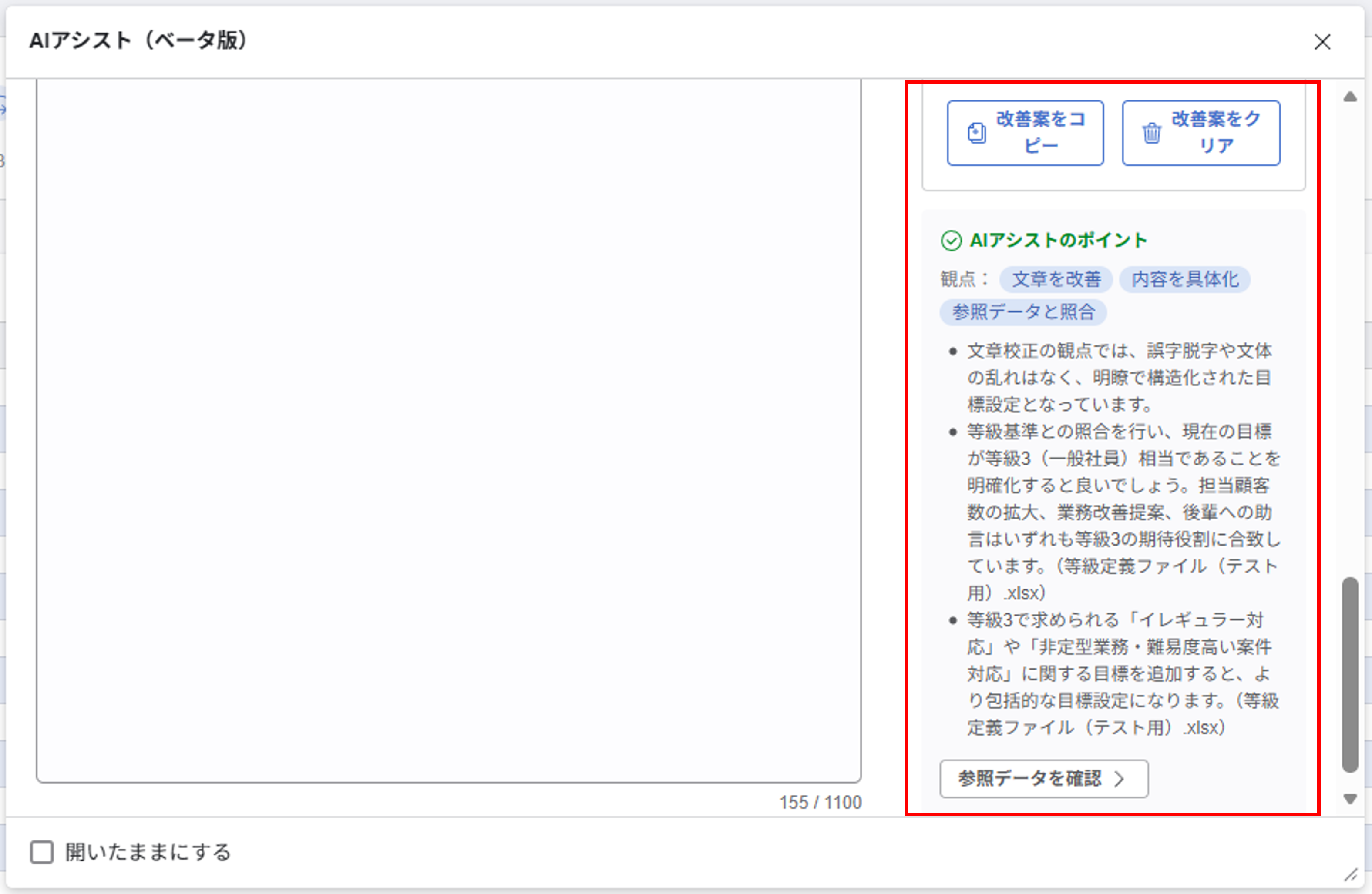Click the copy icon in 改善案をコピー button
Viewport: 1372px width, 894px height.
(x=976, y=133)
